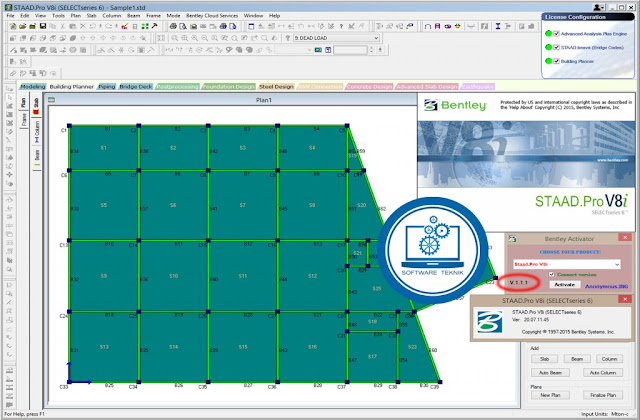Click the Bentley Activator title icon
Viewport: 640px width, 420px height.
click(x=513, y=238)
